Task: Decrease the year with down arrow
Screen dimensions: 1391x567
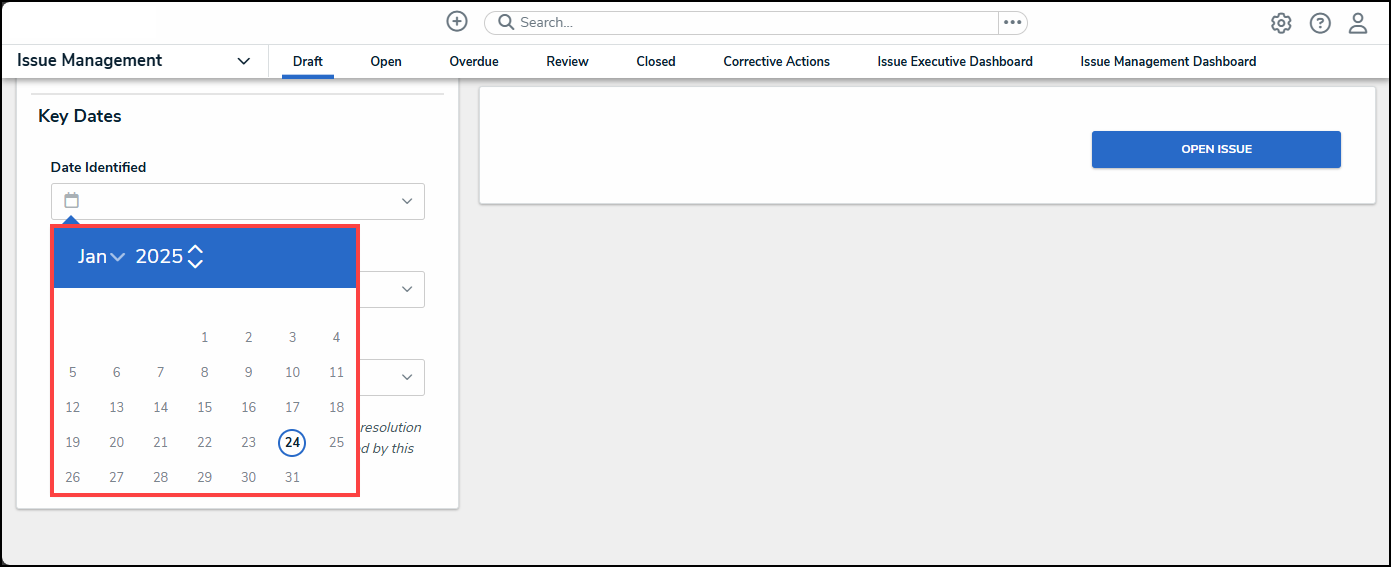Action: pos(195,263)
